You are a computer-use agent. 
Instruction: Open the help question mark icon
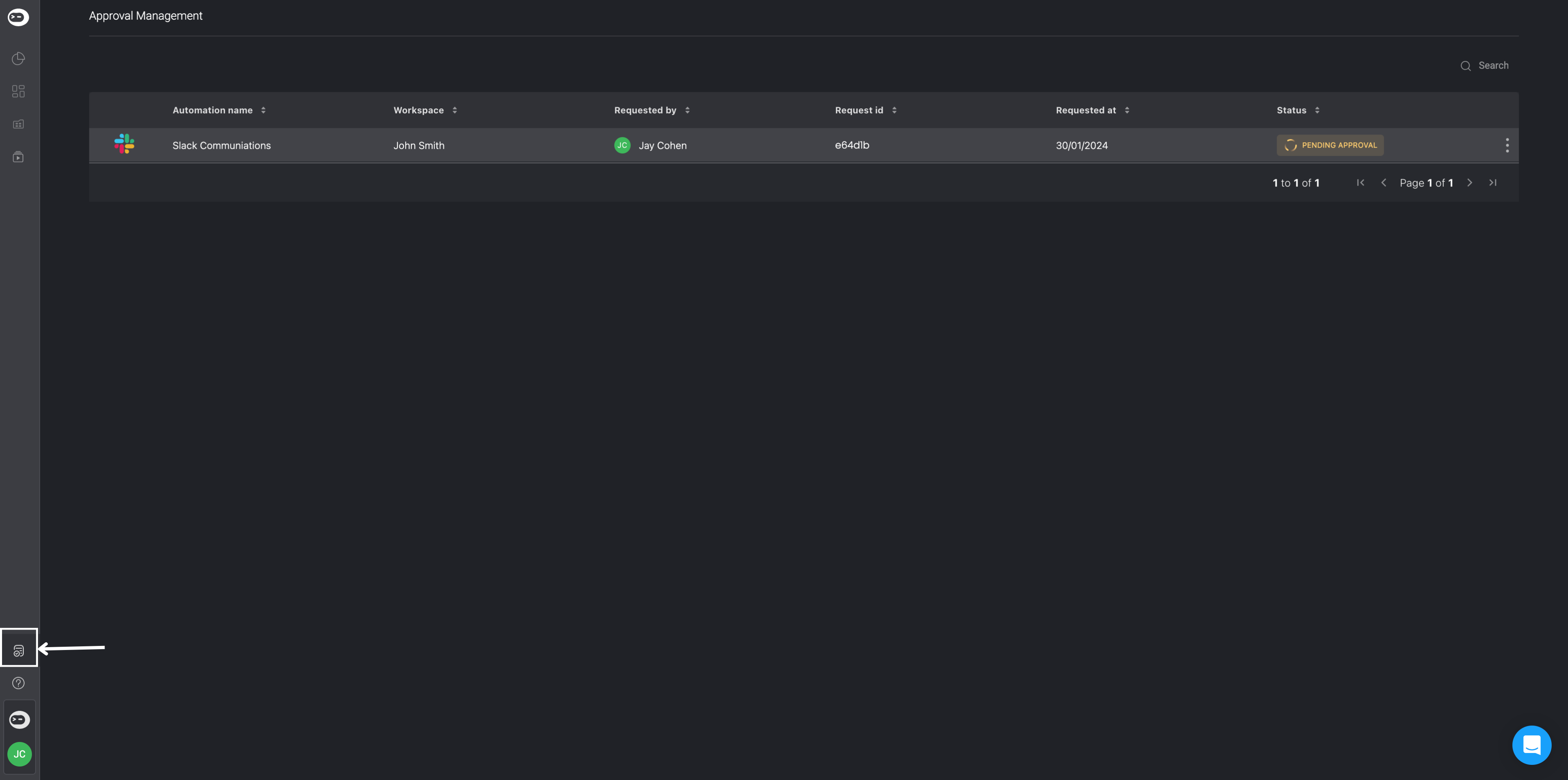tap(18, 683)
